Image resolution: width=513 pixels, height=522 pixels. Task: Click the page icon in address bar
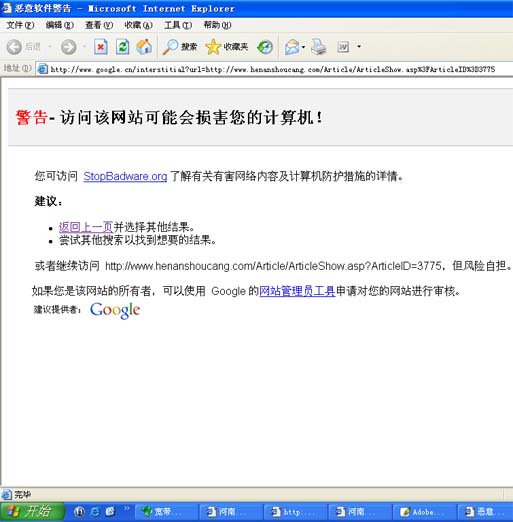43,69
